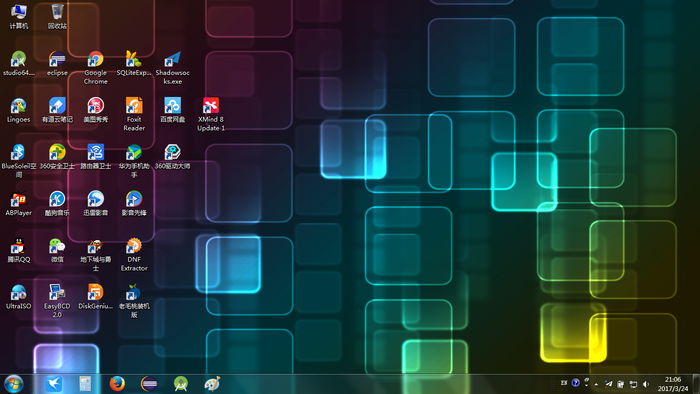Select the EasyBCD 2.0 desktop shortcut
Screen dimensions: 700x394
click(57, 301)
